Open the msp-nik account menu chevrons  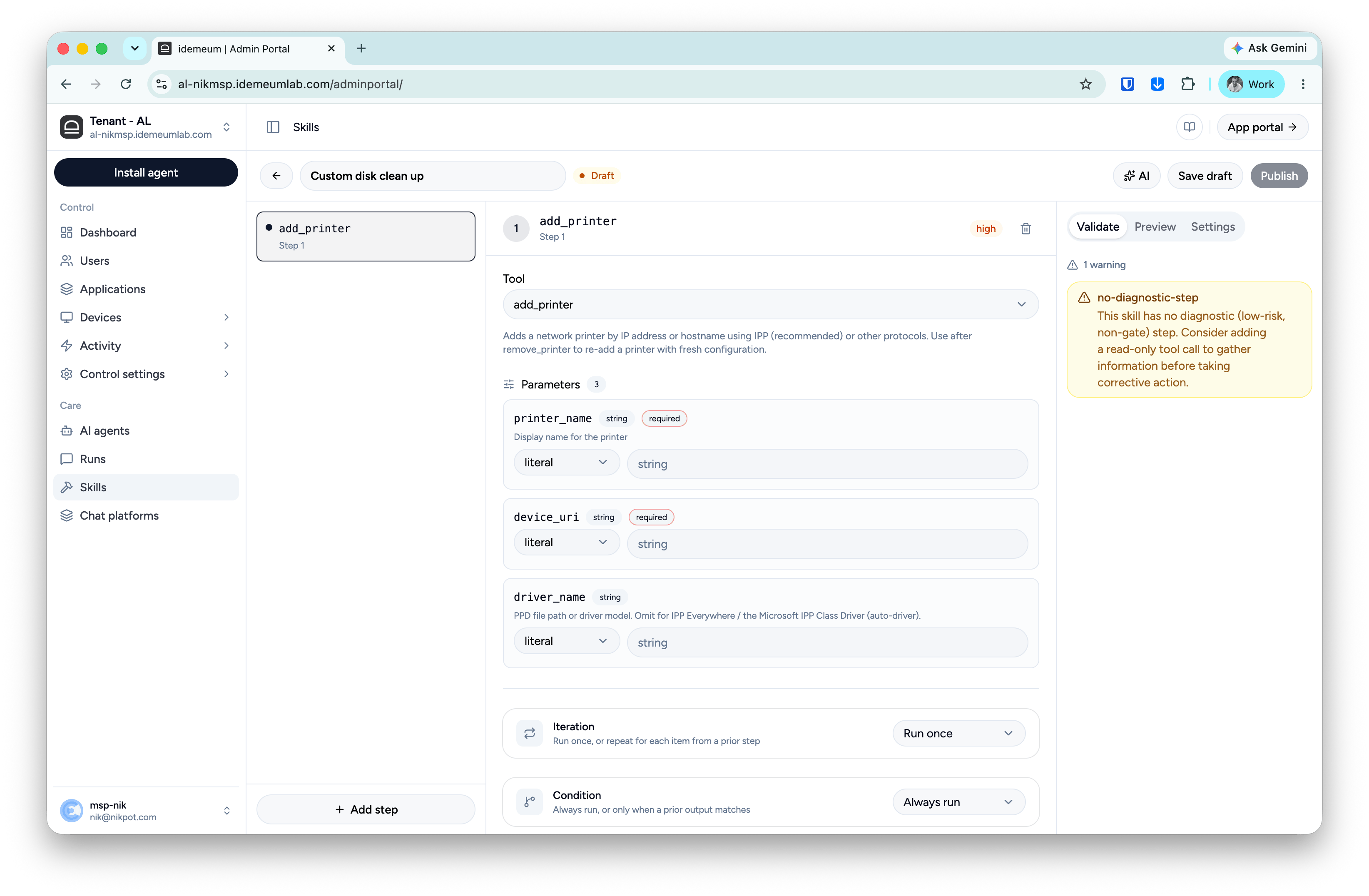point(227,811)
